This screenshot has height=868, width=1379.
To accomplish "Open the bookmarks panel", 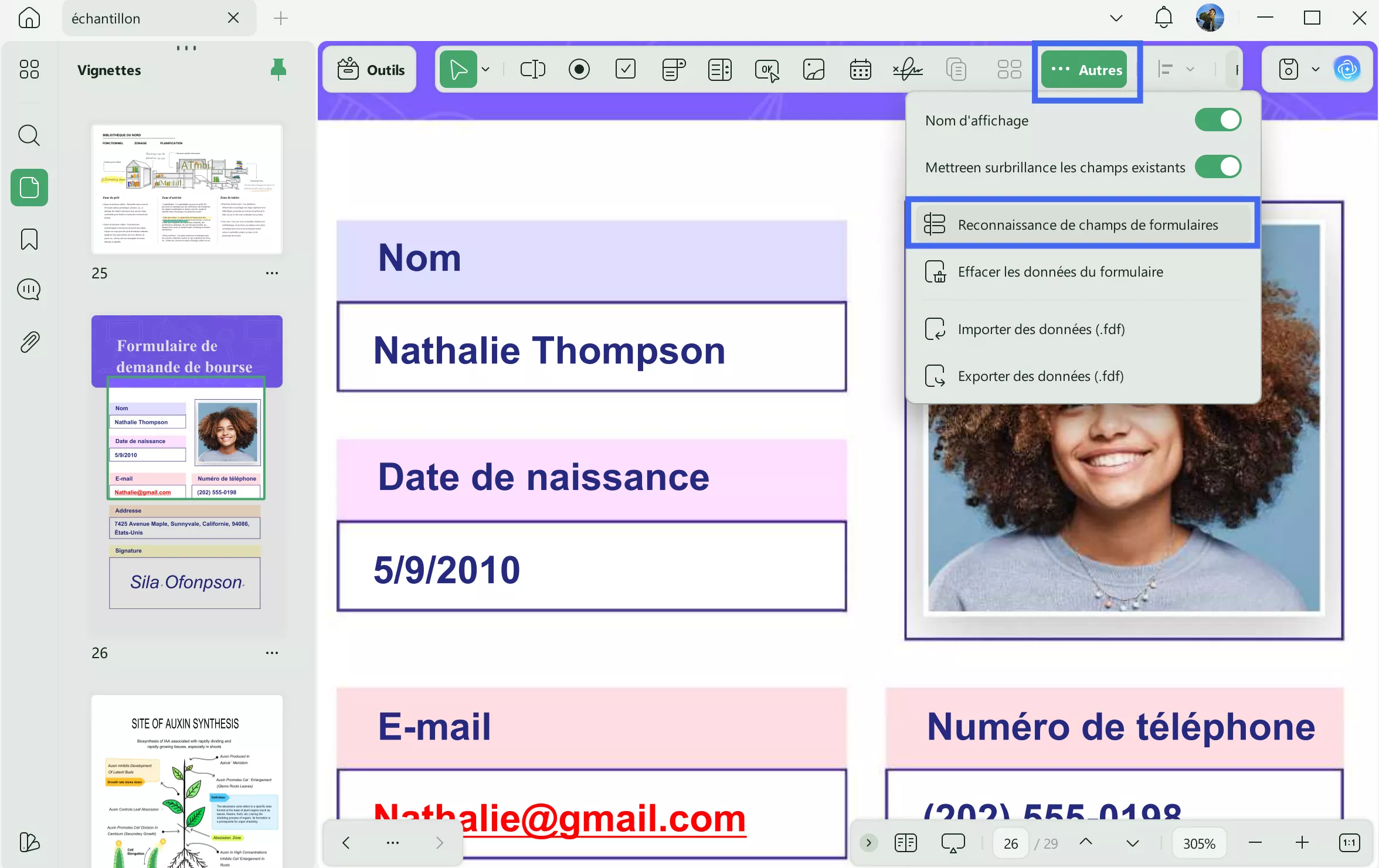I will (29, 239).
